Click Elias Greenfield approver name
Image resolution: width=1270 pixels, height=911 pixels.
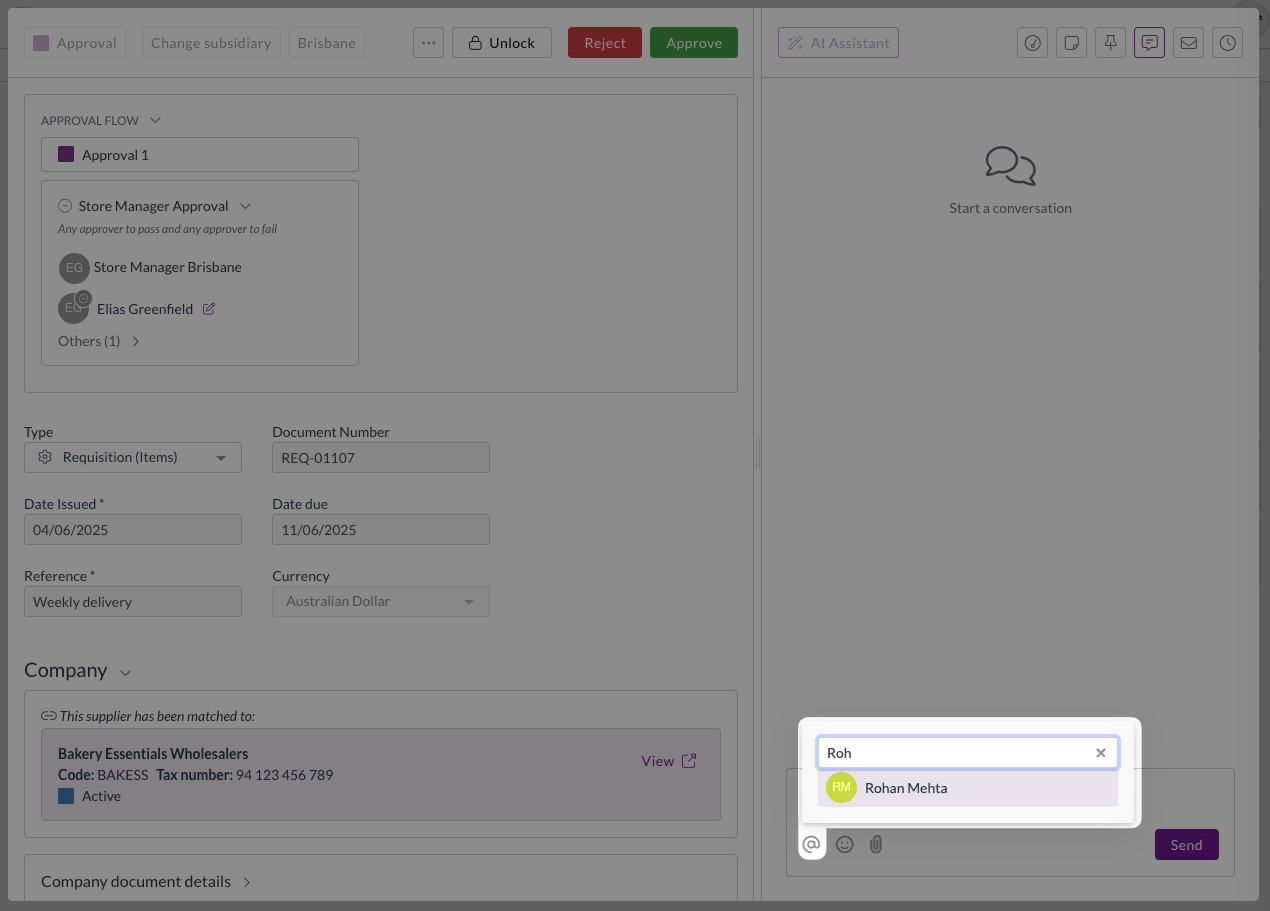145,309
